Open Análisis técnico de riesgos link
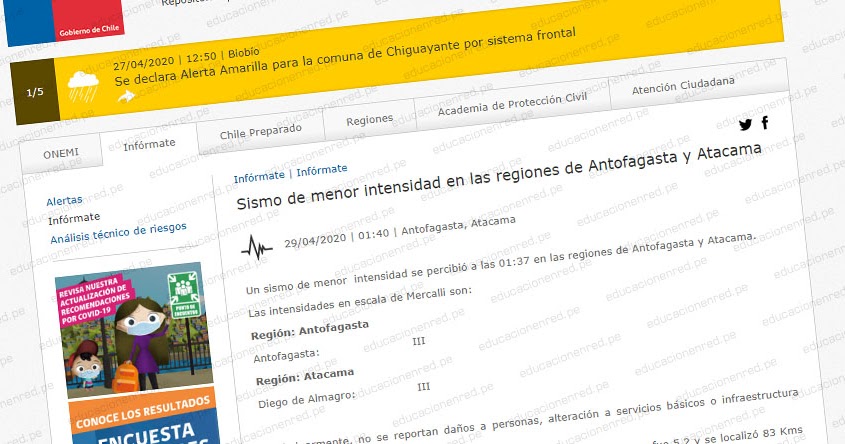This screenshot has height=444, width=845. [119, 233]
